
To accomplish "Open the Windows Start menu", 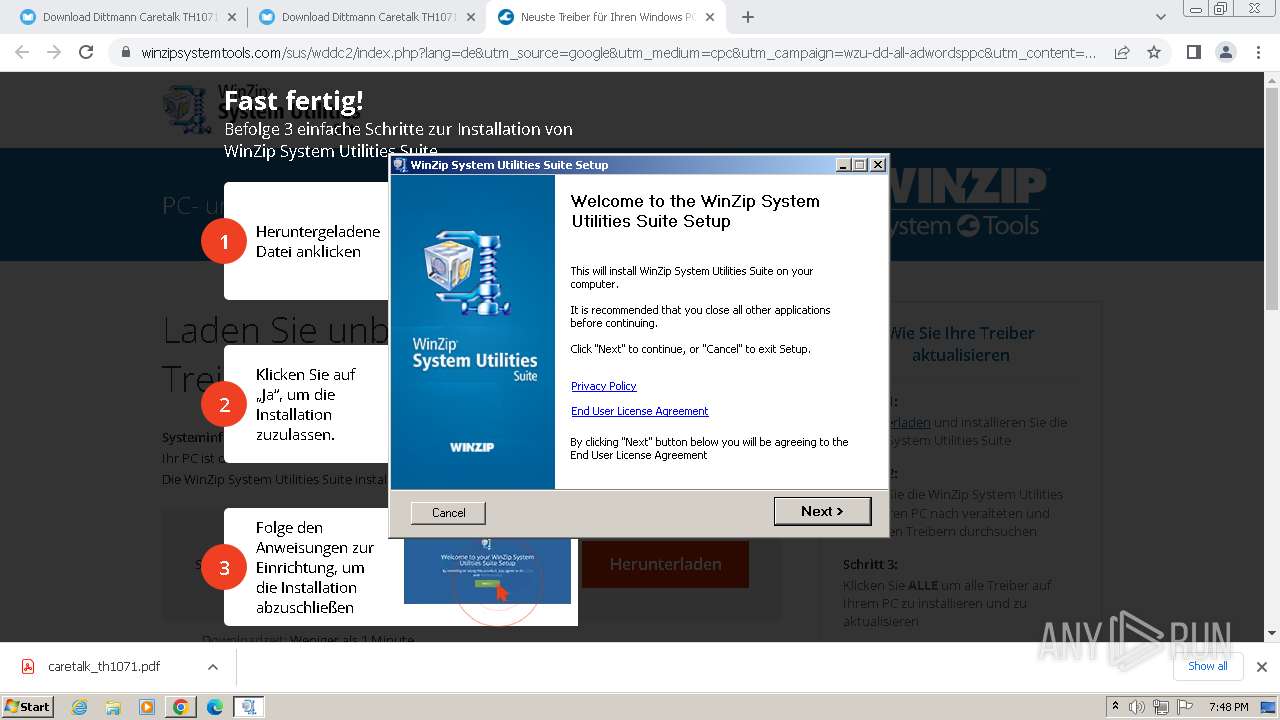I will pos(28,706).
